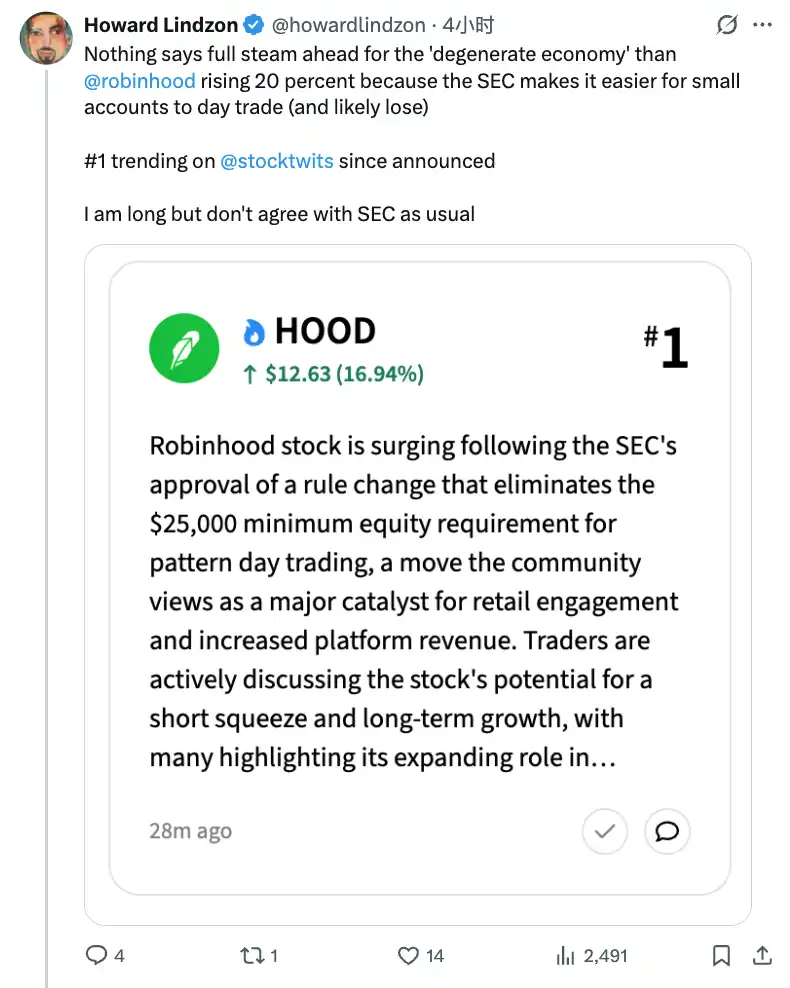Image resolution: width=790 pixels, height=988 pixels.
Task: Like the post with heart icon
Action: click(408, 955)
